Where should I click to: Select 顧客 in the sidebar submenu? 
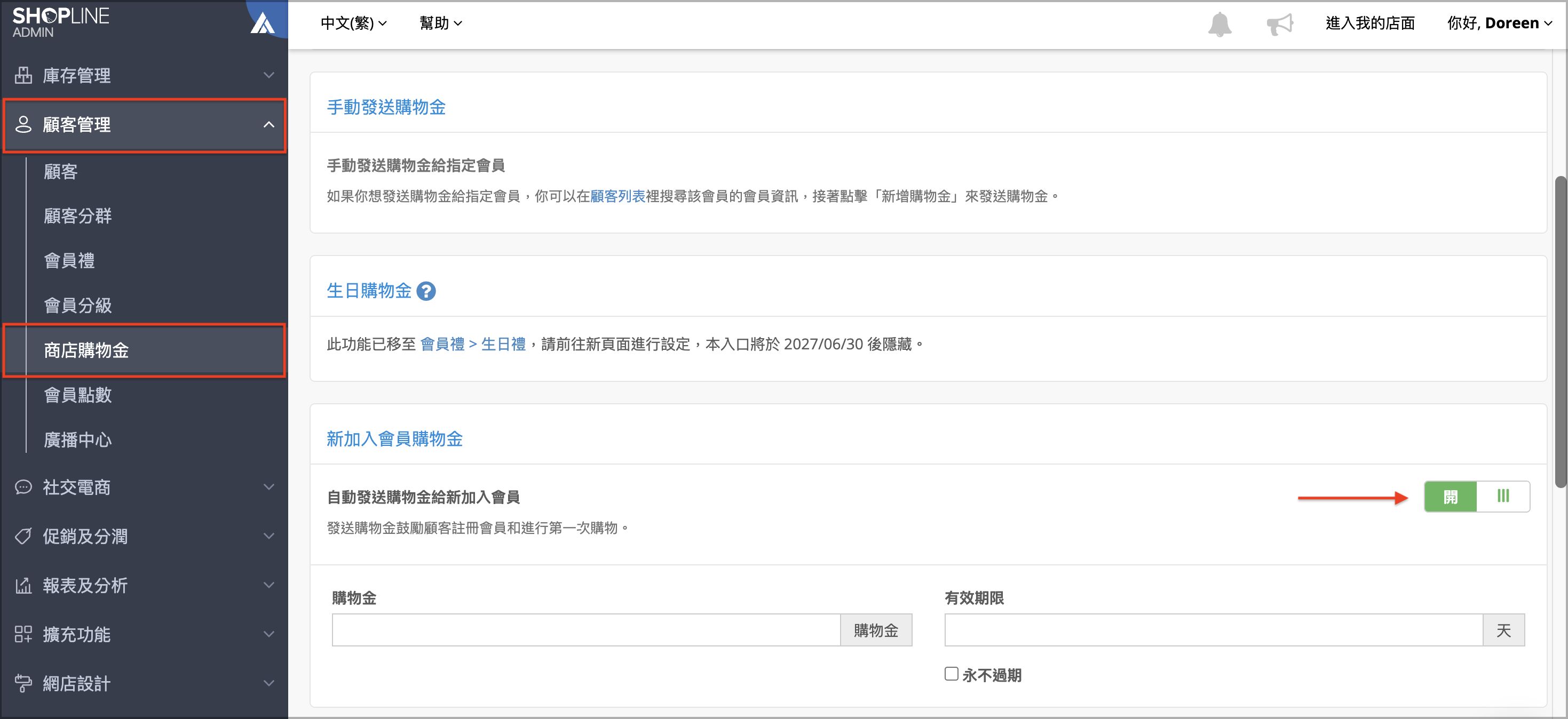click(61, 172)
